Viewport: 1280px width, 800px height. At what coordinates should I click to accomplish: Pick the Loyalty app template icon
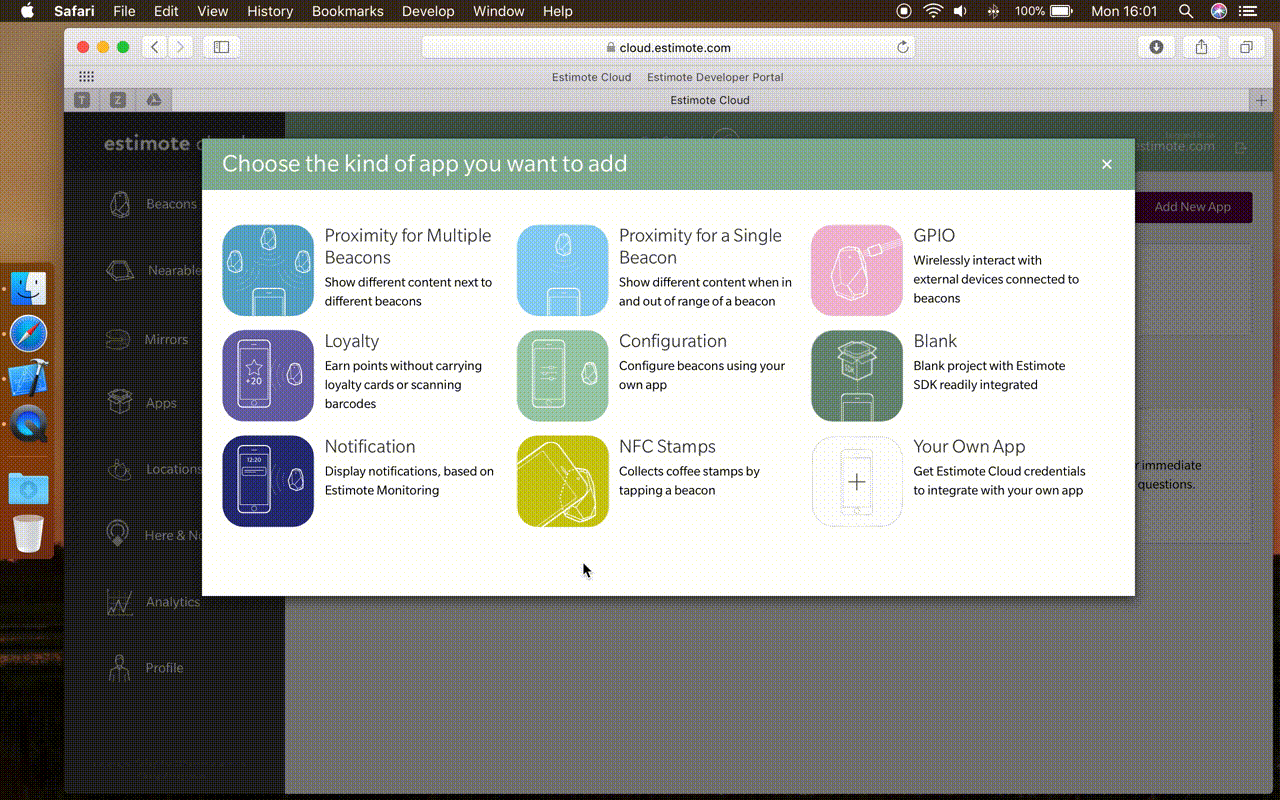click(x=268, y=376)
